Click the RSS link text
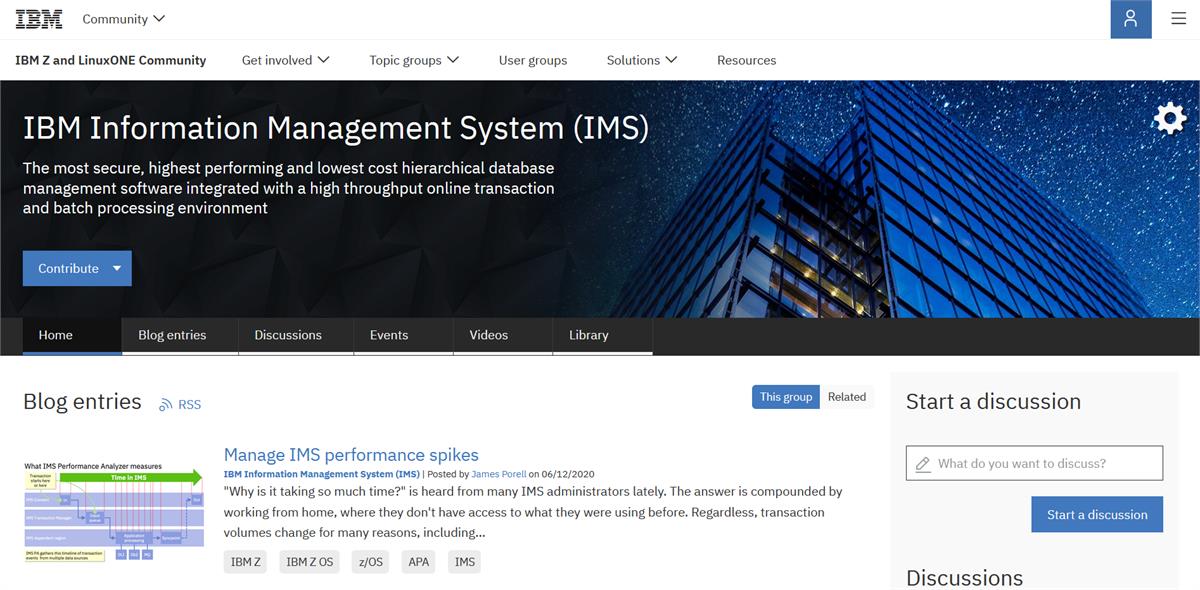 [189, 405]
